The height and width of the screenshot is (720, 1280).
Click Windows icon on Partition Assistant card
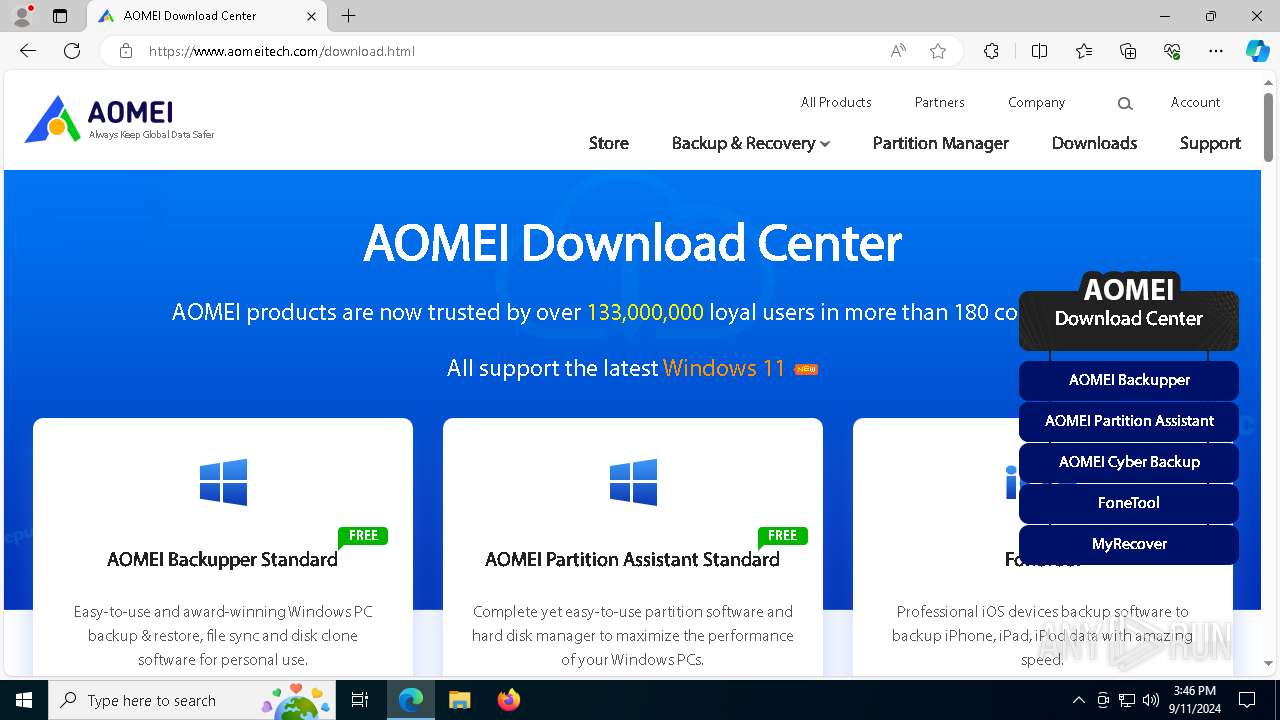coord(633,482)
